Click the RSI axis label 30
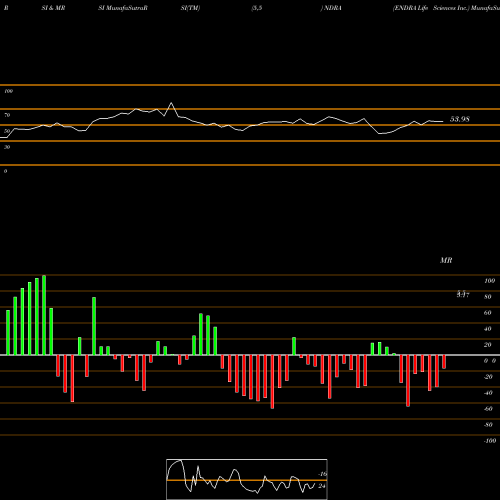500x500 pixels. click(7, 147)
